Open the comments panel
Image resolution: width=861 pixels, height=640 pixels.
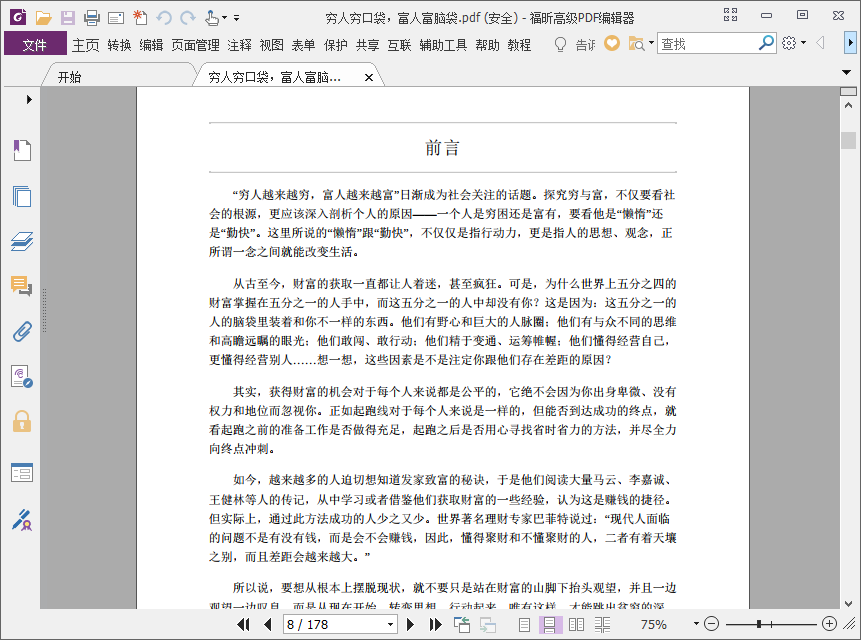(22, 286)
